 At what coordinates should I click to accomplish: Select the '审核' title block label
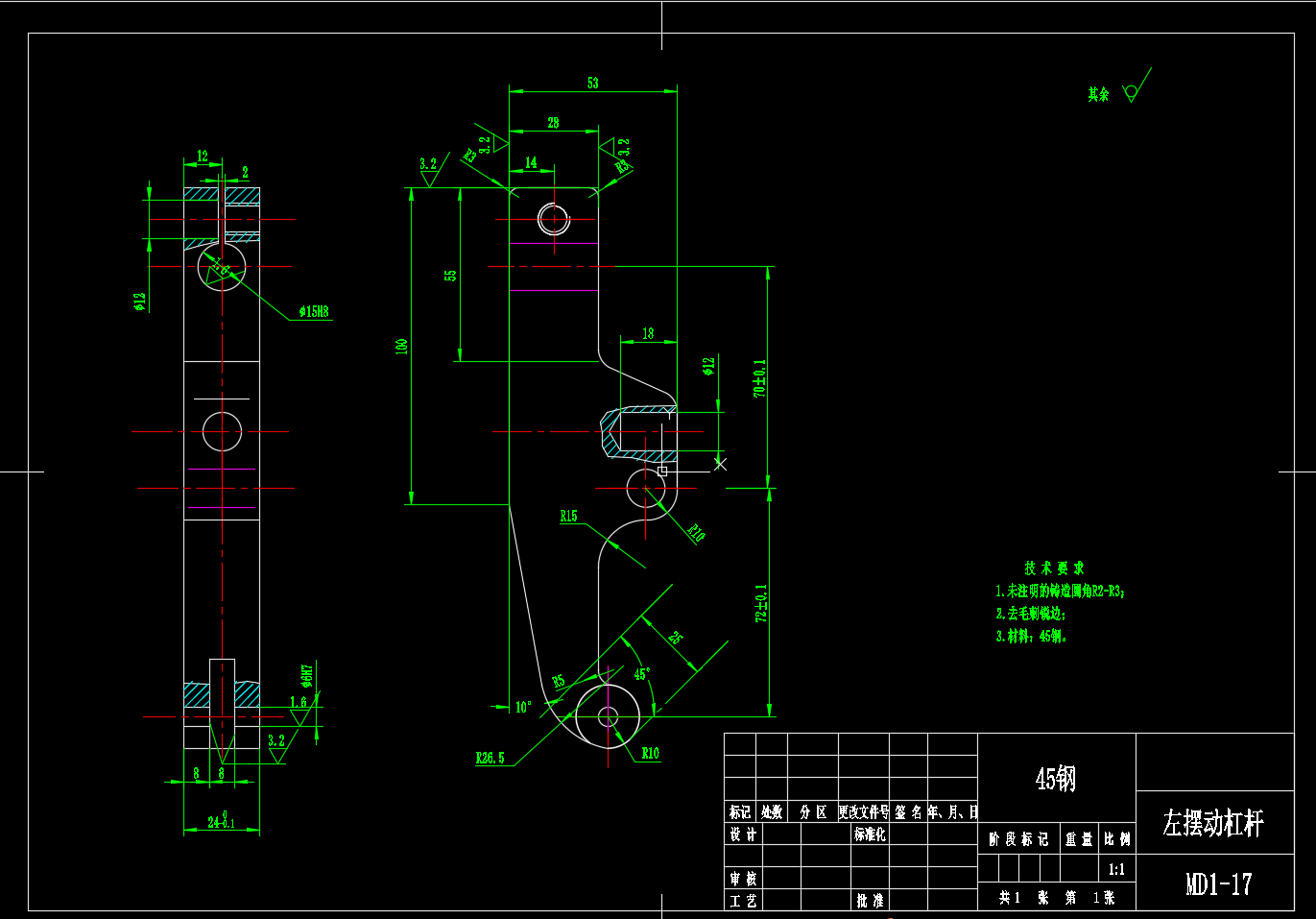(743, 879)
